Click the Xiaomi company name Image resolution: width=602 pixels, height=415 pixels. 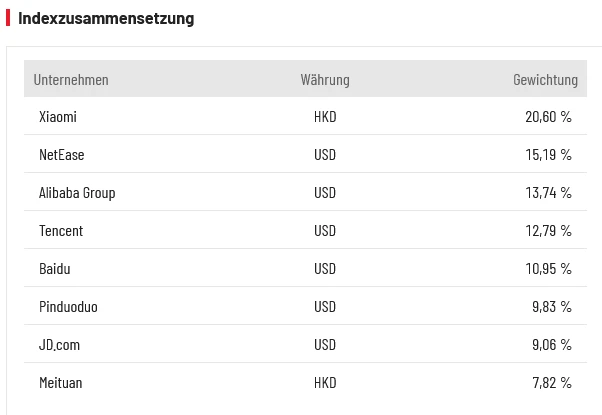[58, 117]
